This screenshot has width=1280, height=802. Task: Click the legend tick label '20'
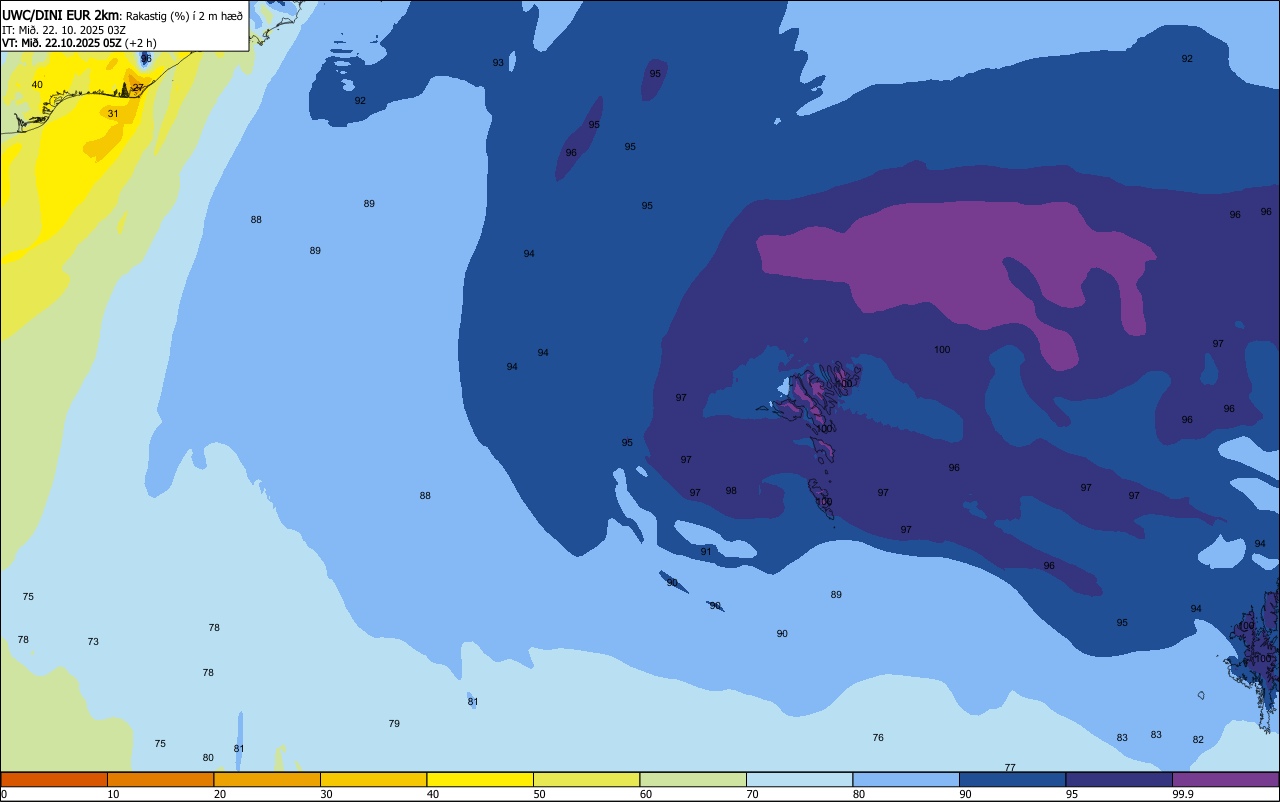[220, 794]
